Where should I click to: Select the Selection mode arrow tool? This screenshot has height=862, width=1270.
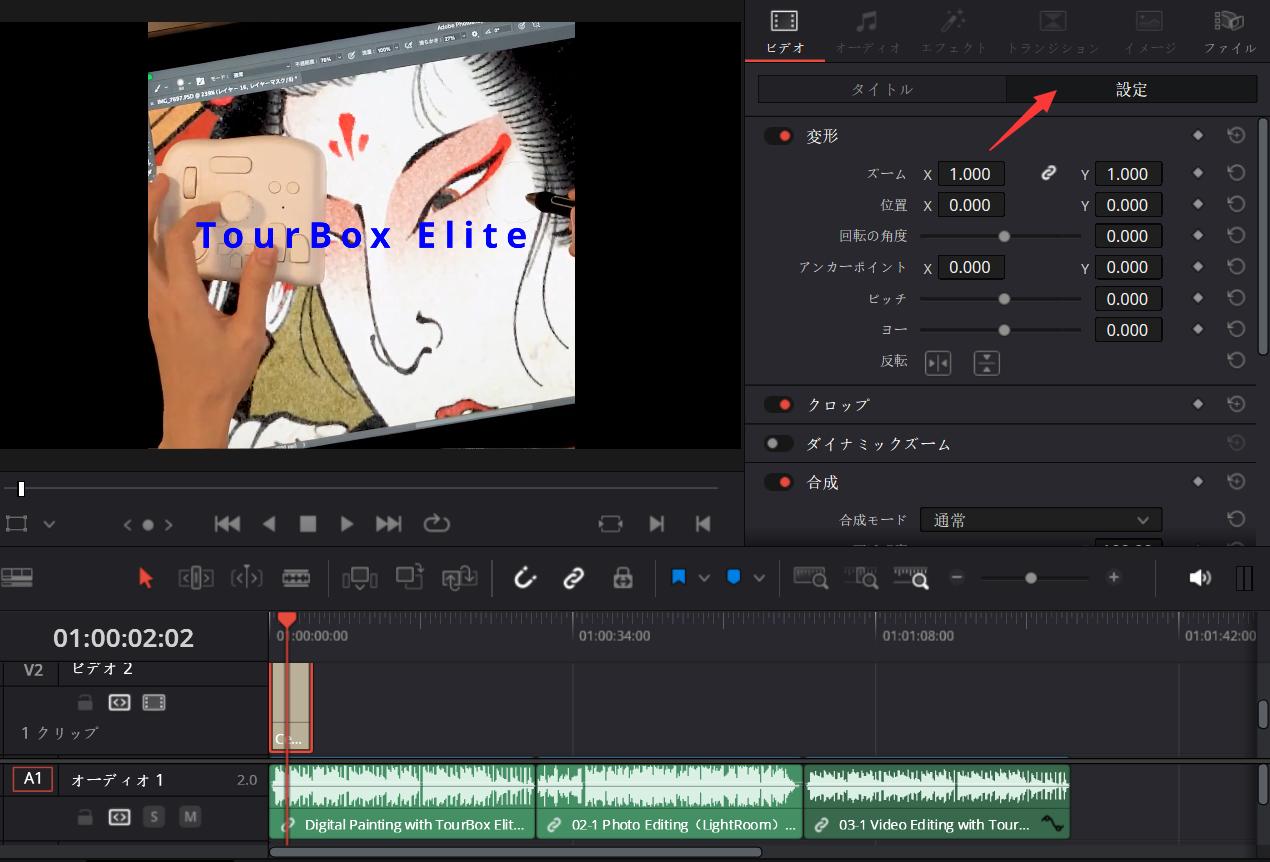coord(146,578)
